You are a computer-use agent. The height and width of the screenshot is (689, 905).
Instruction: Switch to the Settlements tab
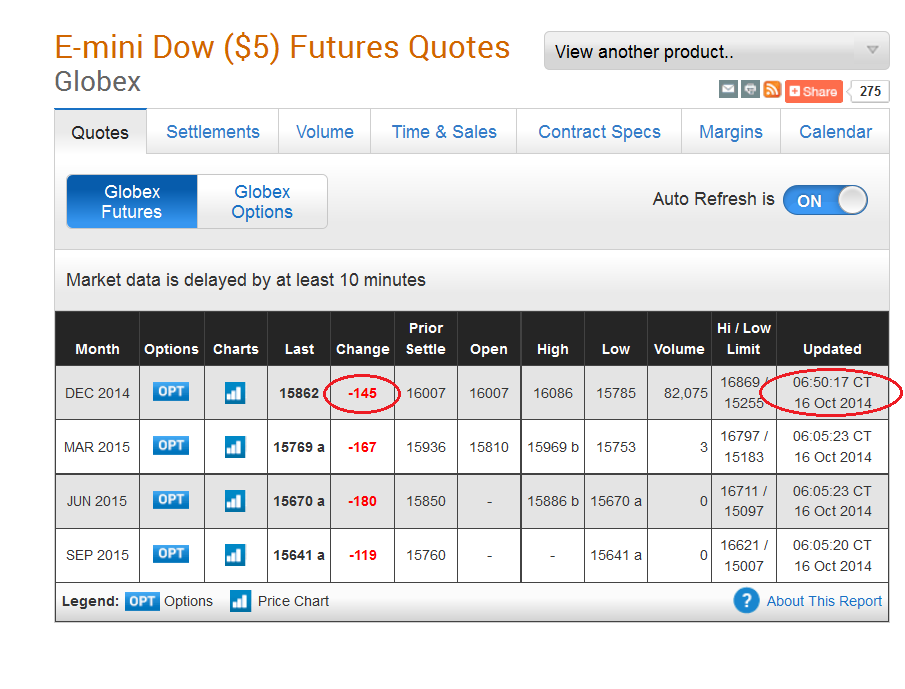click(213, 132)
